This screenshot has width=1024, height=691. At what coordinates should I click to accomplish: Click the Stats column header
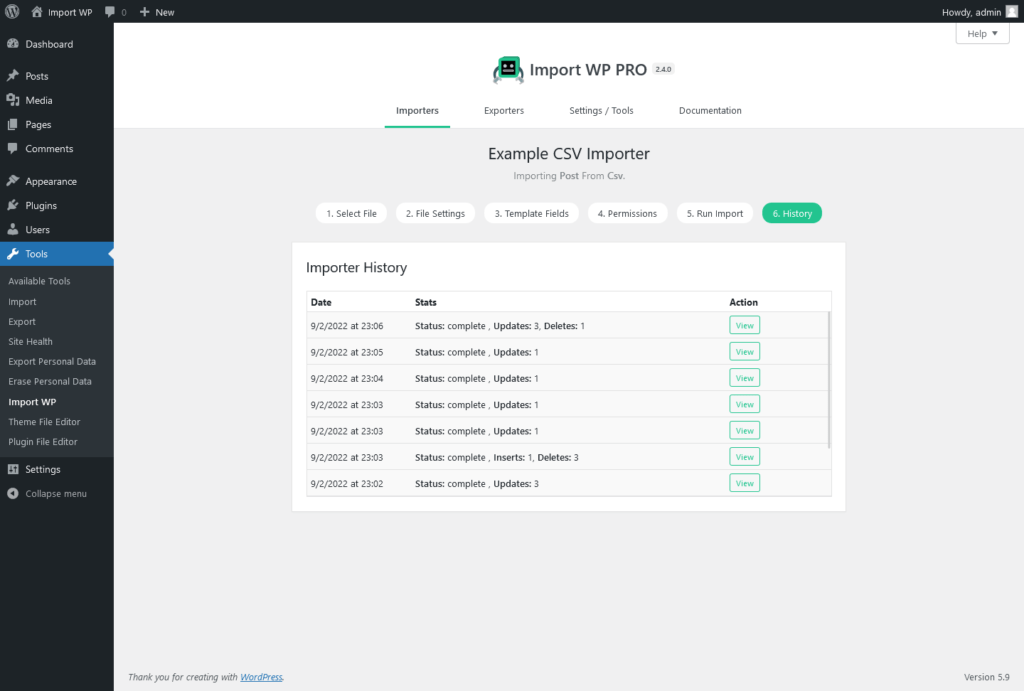click(x=425, y=302)
